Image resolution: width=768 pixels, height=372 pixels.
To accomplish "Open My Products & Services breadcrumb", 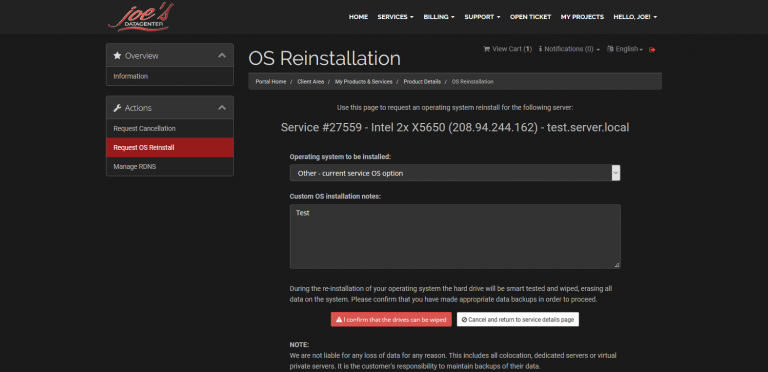I will click(x=363, y=82).
